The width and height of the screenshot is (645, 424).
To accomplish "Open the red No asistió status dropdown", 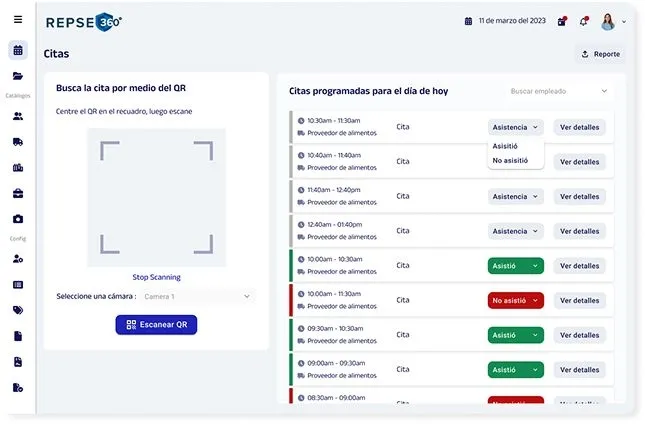I will pos(515,301).
